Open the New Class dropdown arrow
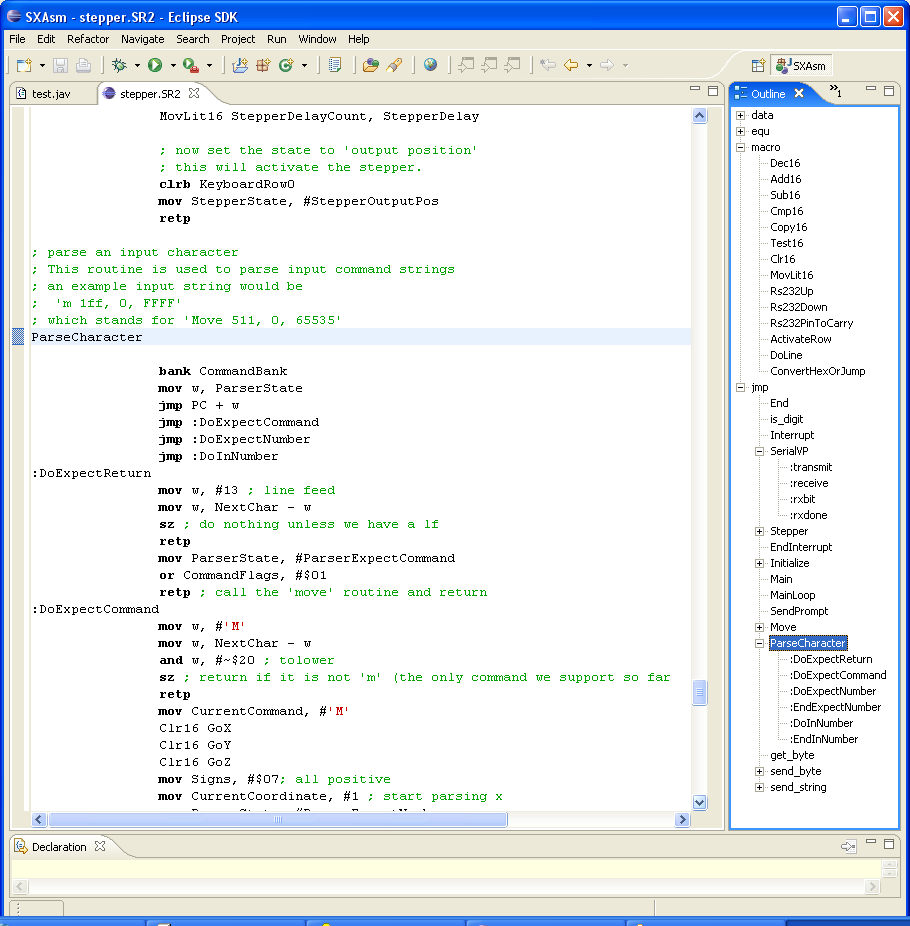910x926 pixels. click(x=304, y=66)
